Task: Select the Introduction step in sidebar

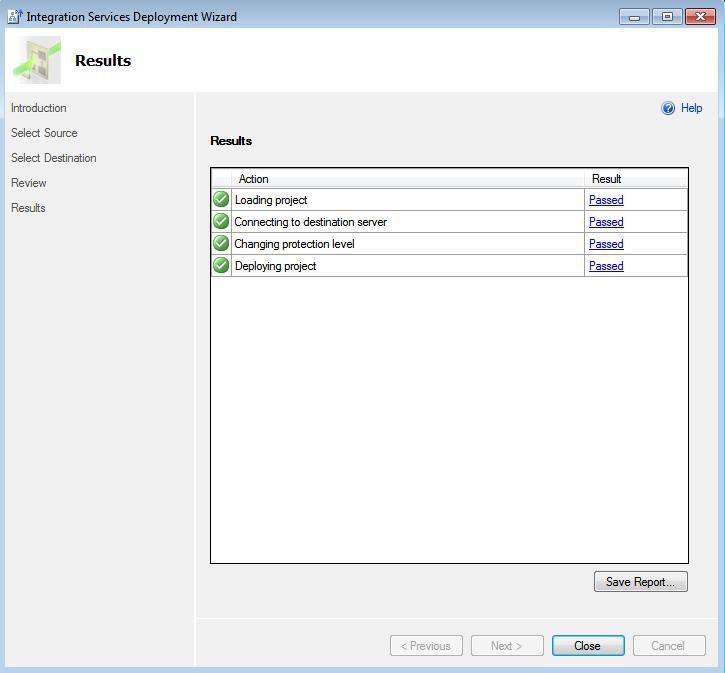Action: point(39,108)
